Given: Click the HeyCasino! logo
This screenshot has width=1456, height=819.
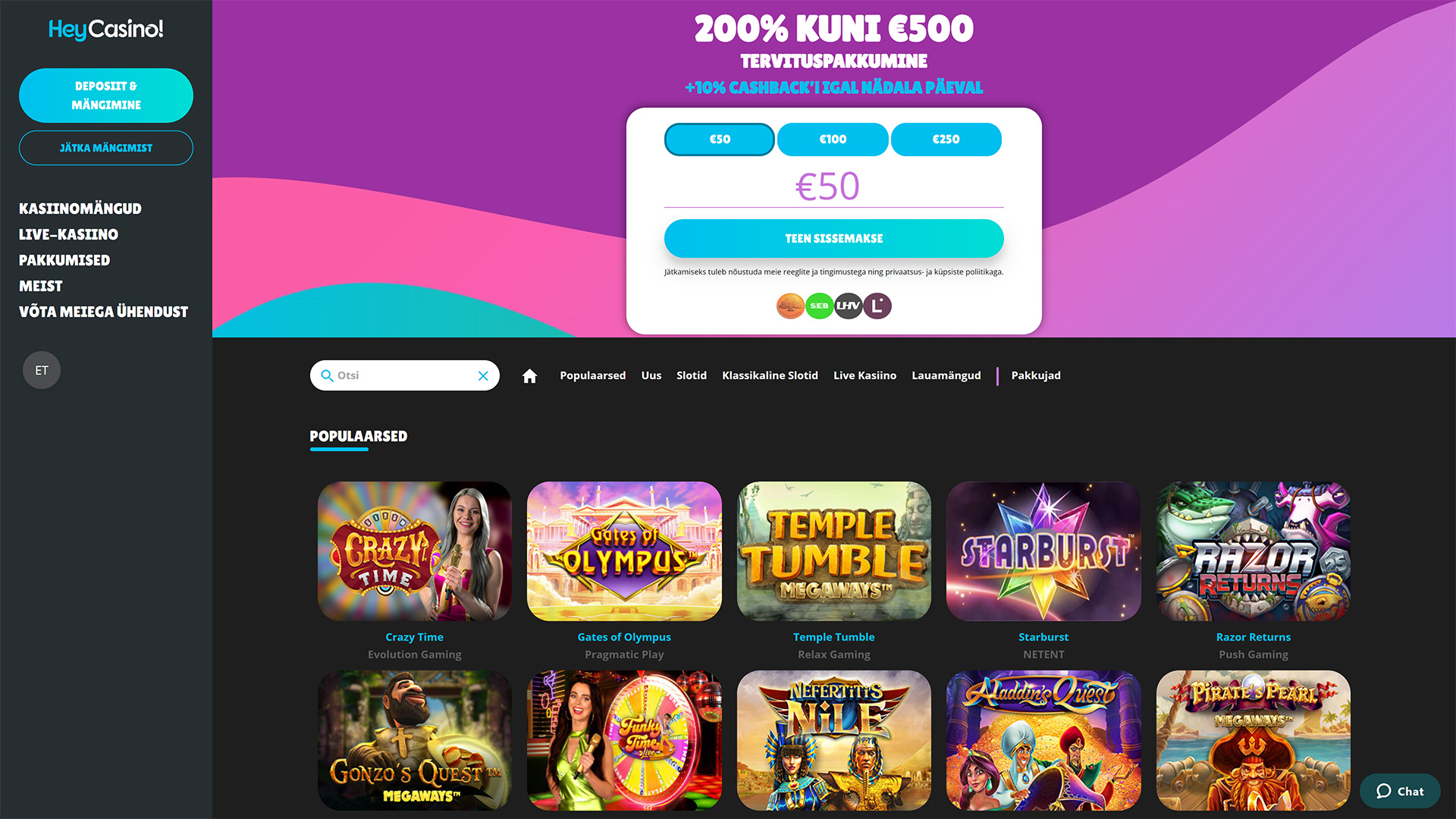Looking at the screenshot, I should click(x=106, y=29).
